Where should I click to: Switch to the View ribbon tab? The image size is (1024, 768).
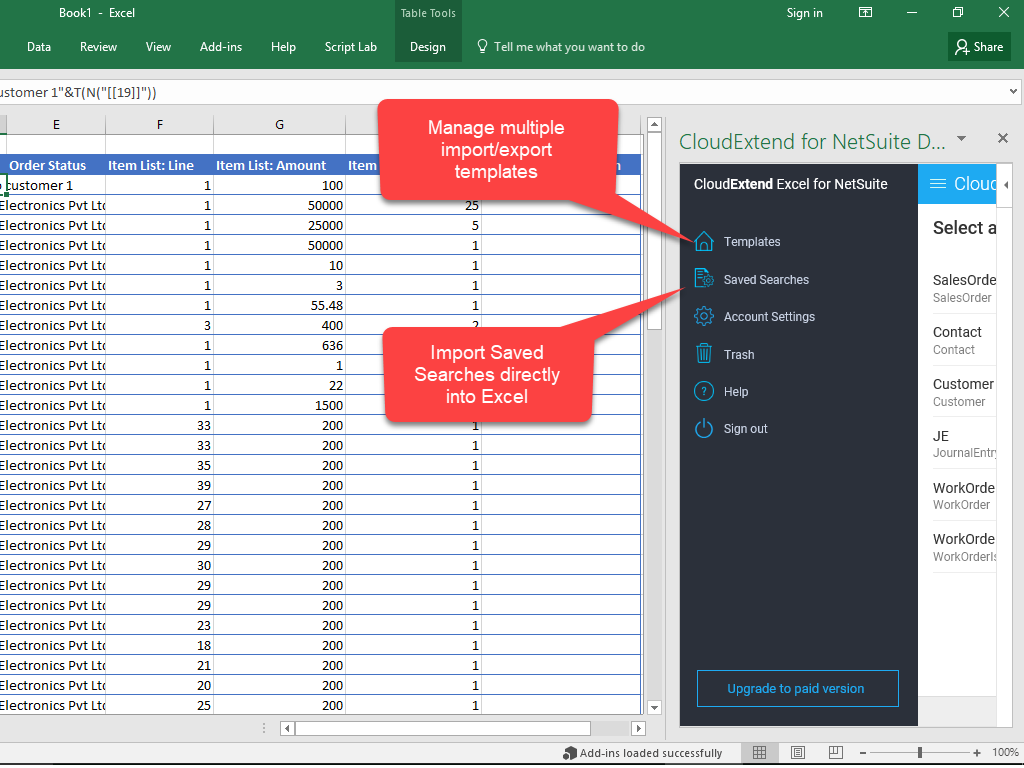(158, 47)
